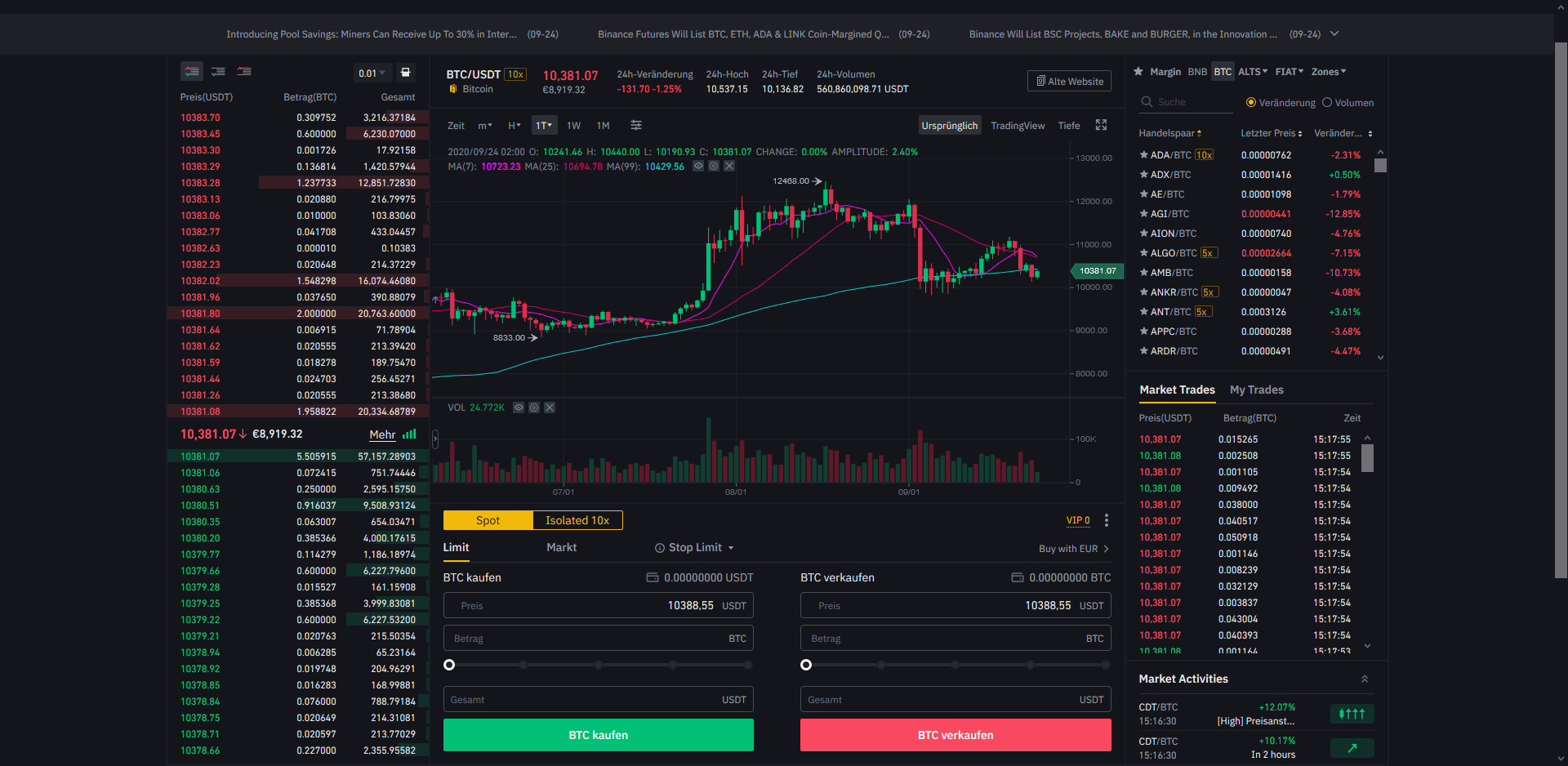This screenshot has height=766, width=1568.
Task: Favorite the ARDR/BTC pair star
Action: point(1144,351)
